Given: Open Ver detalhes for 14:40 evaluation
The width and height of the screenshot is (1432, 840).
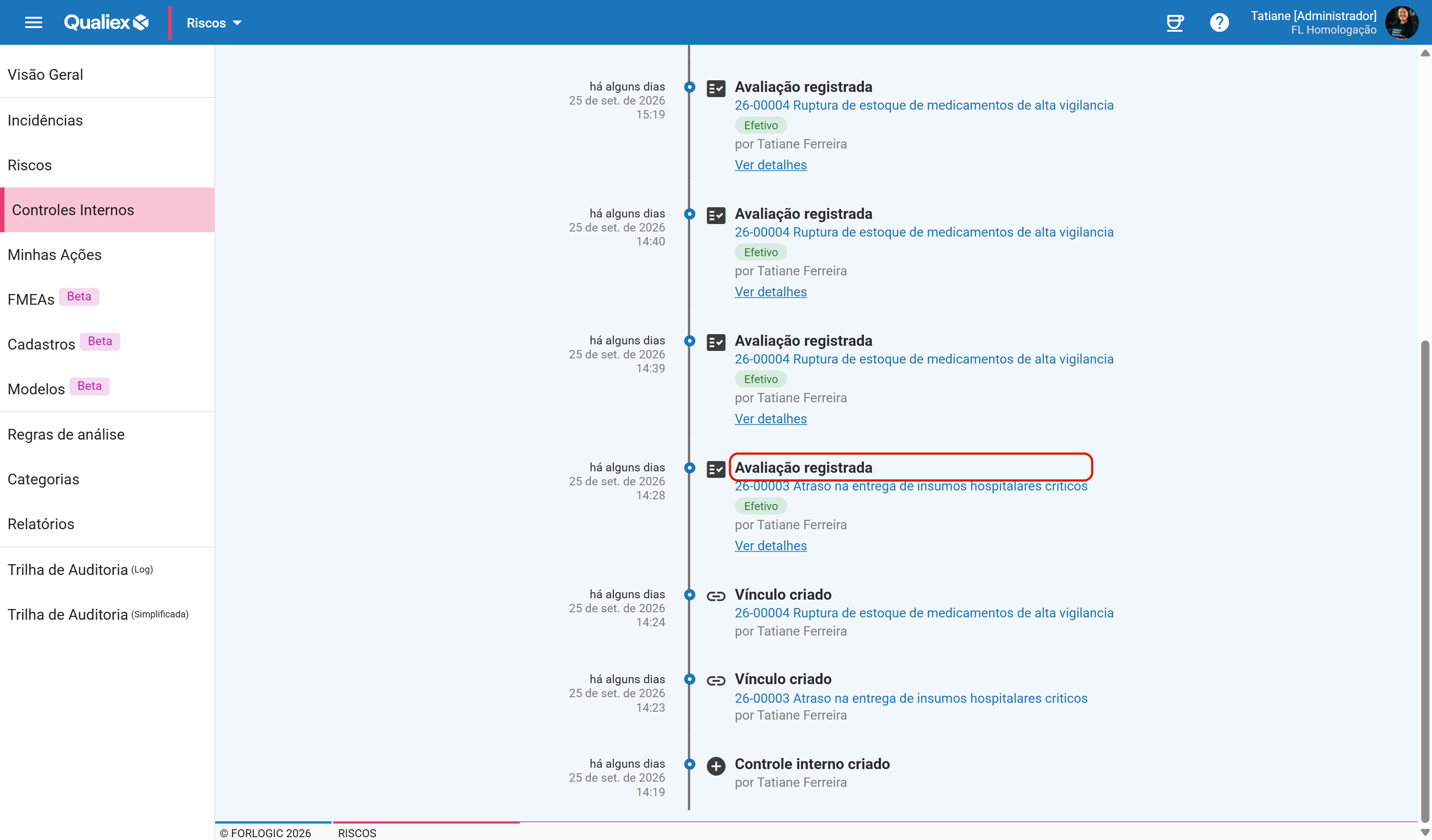Looking at the screenshot, I should 771,292.
